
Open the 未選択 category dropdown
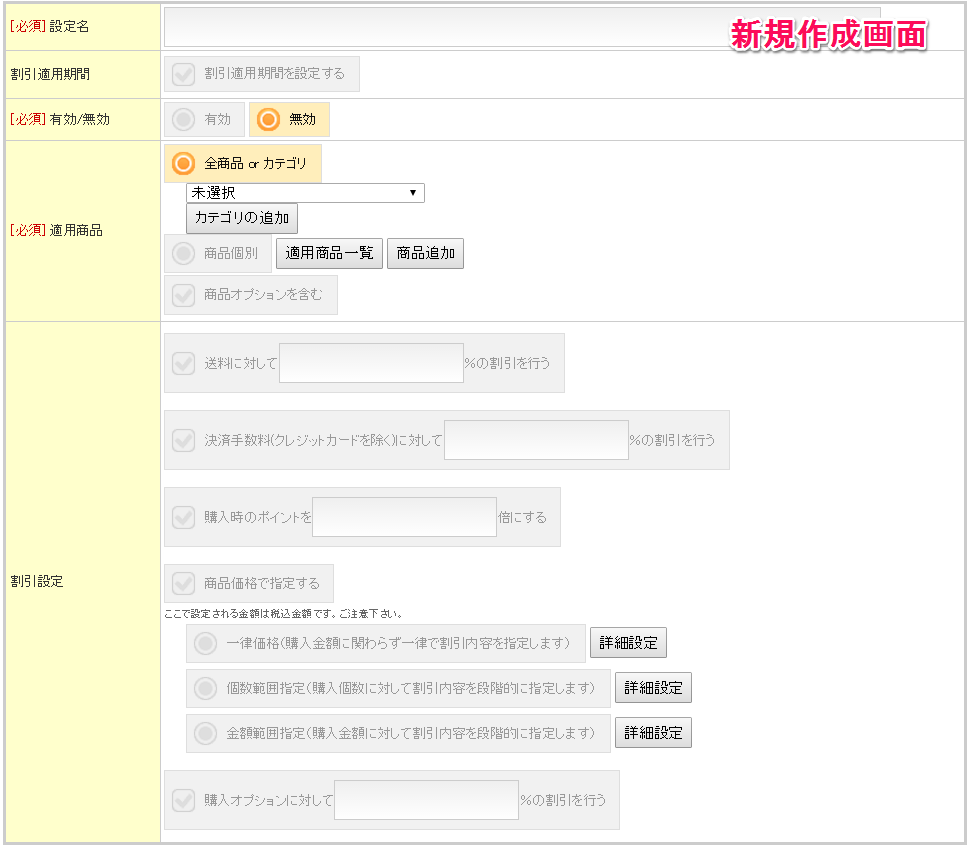(x=305, y=193)
